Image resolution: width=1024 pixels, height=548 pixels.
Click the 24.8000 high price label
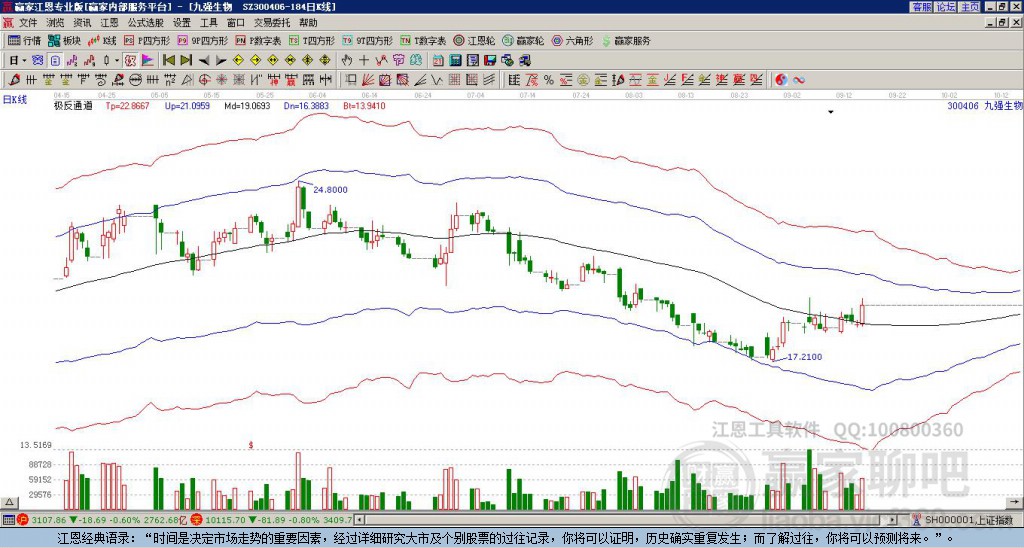[x=330, y=189]
